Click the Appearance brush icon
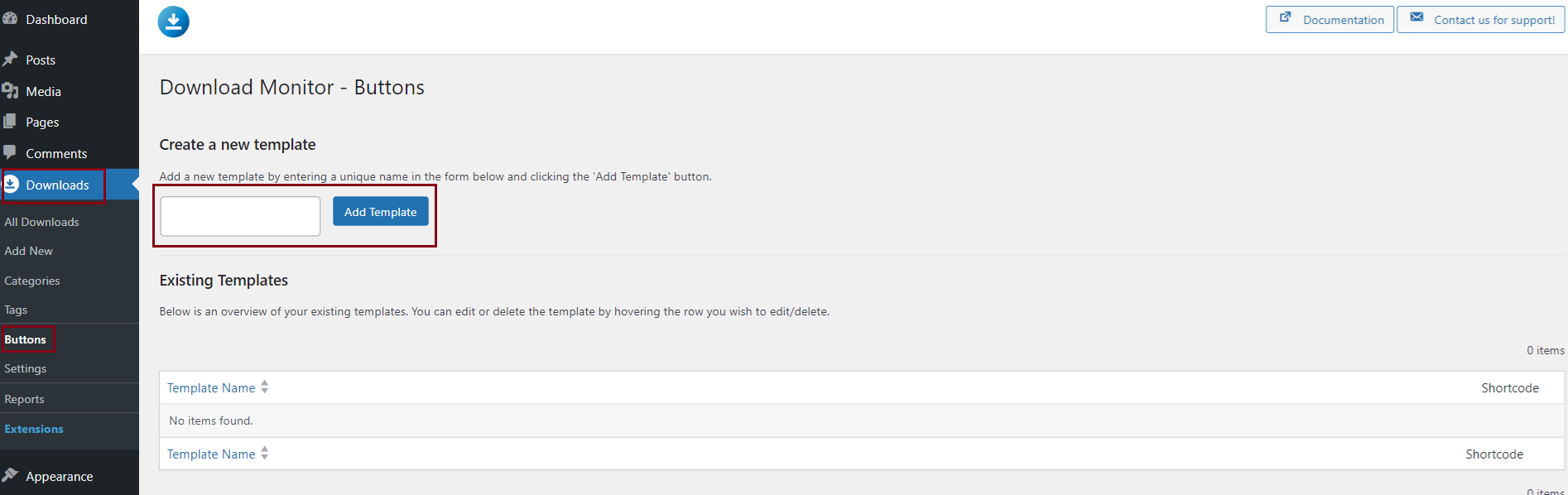The width and height of the screenshot is (1568, 495). point(10,475)
